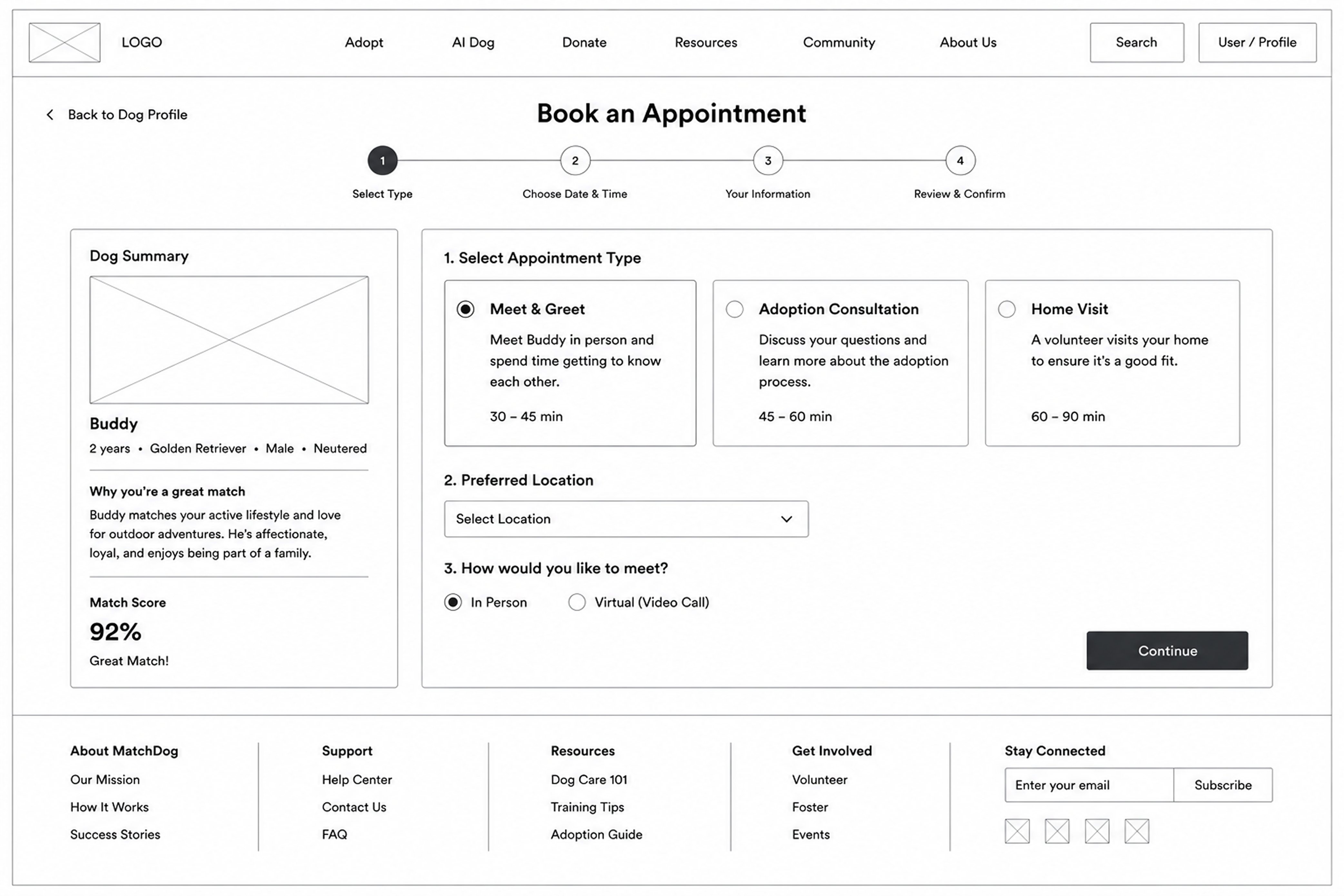Open the Select Location dropdown
Image resolution: width=1344 pixels, height=896 pixels.
[x=626, y=519]
